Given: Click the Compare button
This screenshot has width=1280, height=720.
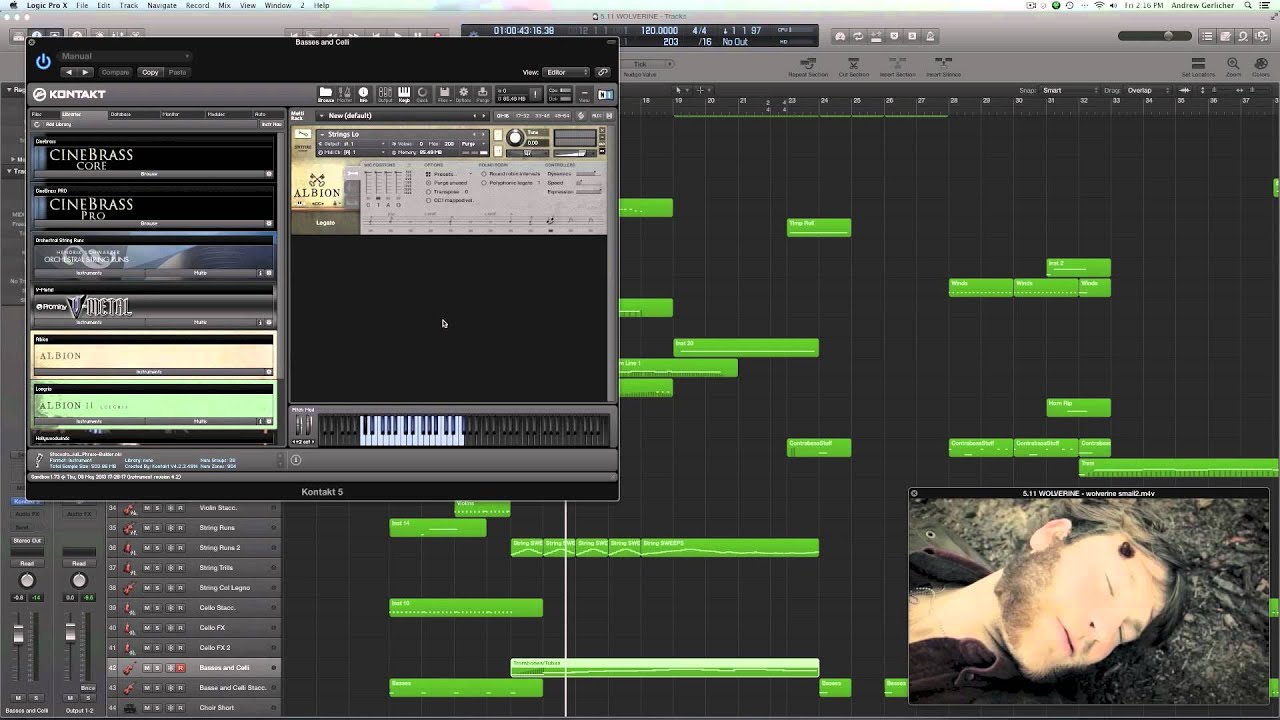Looking at the screenshot, I should tap(115, 72).
